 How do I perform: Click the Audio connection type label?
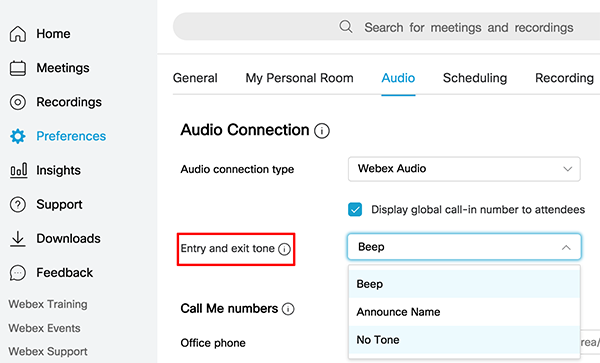coord(237,169)
